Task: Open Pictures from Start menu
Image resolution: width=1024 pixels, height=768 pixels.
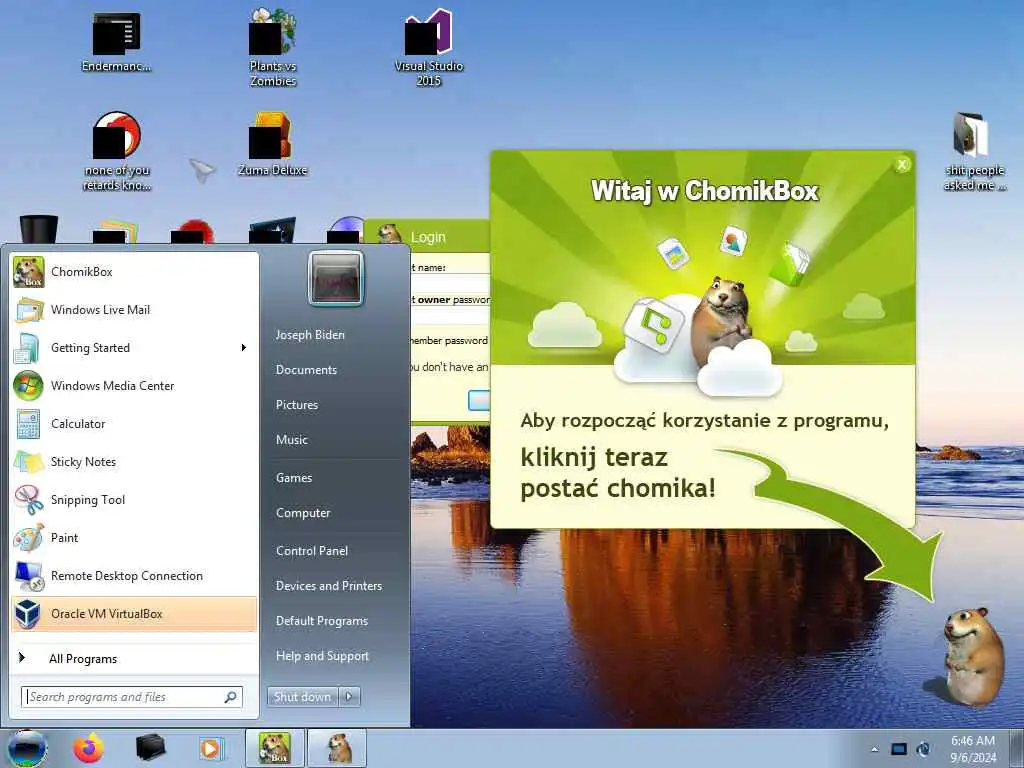Action: 296,405
